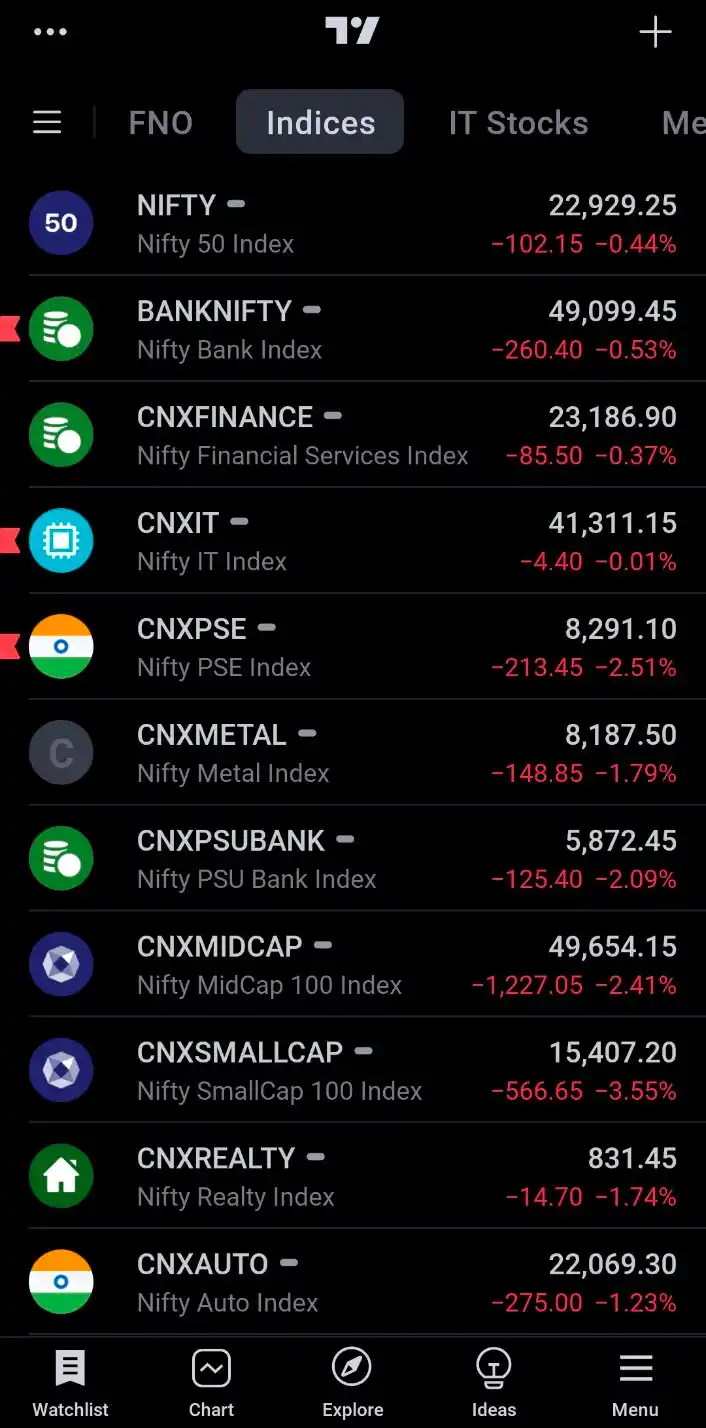This screenshot has width=706, height=1428.
Task: Toggle the red flag on CNXPSE
Action: pyautogui.click(x=10, y=647)
